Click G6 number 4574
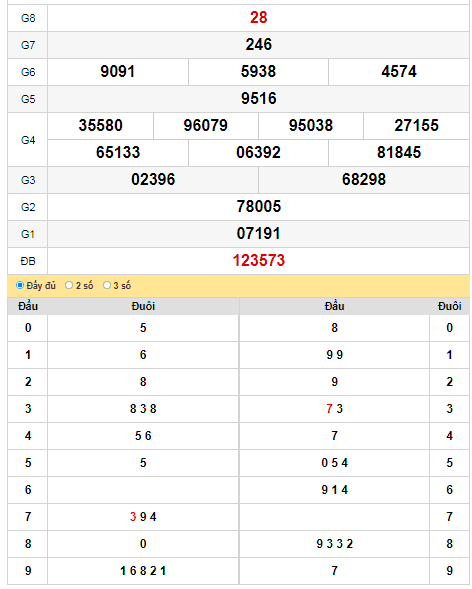472x589 pixels. [x=399, y=72]
